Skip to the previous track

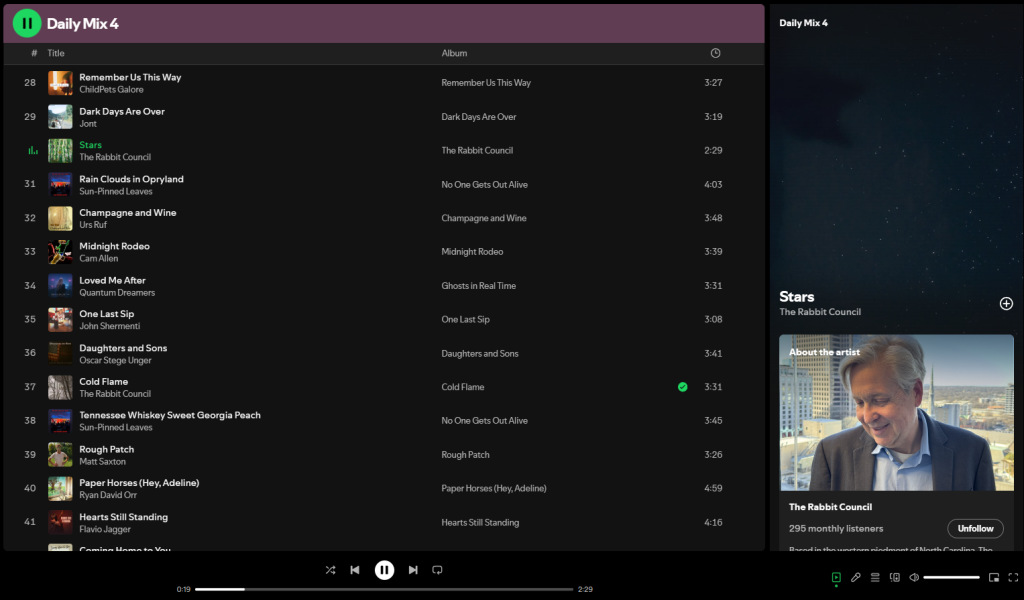[355, 570]
